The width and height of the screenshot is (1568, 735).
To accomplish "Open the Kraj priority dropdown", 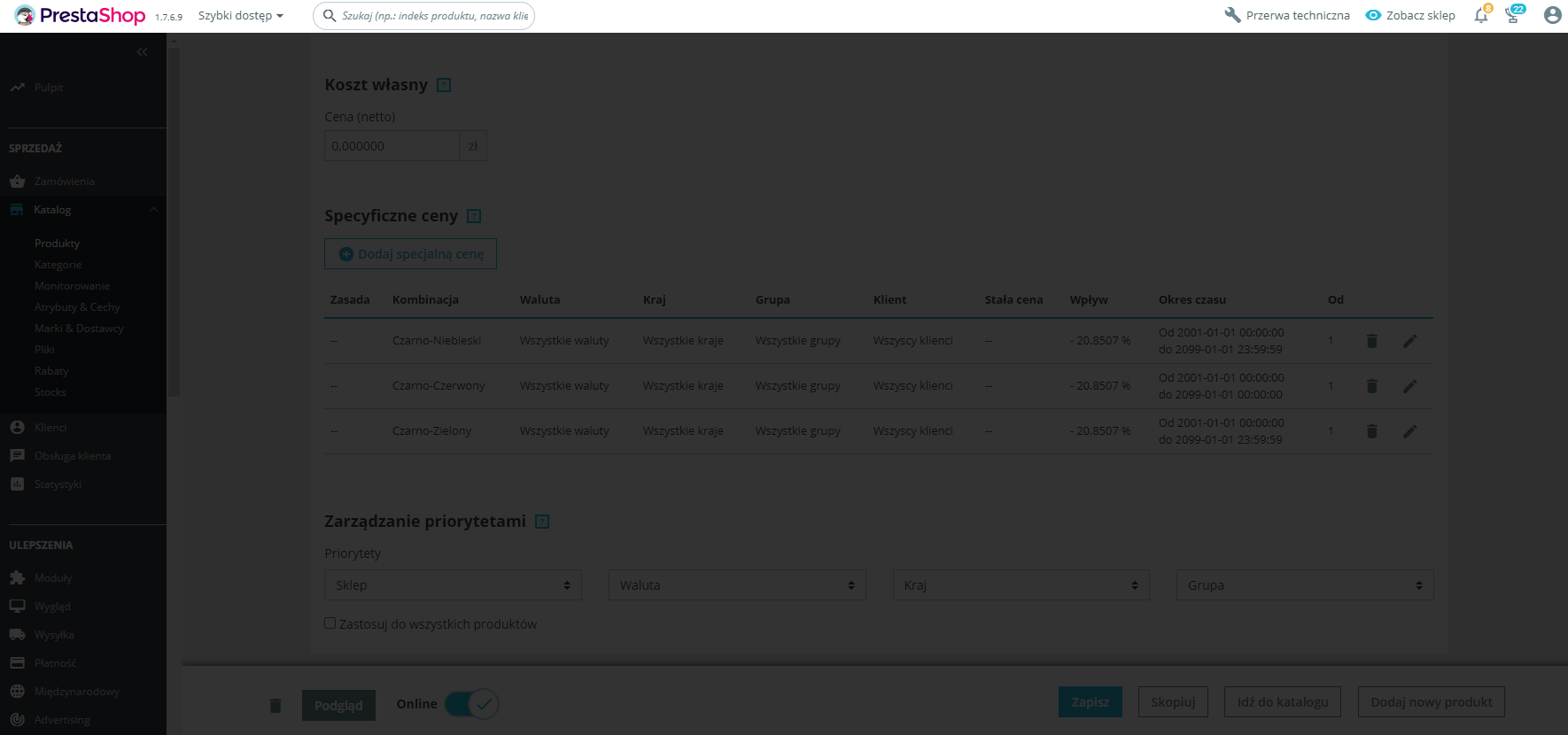I will pos(1021,585).
